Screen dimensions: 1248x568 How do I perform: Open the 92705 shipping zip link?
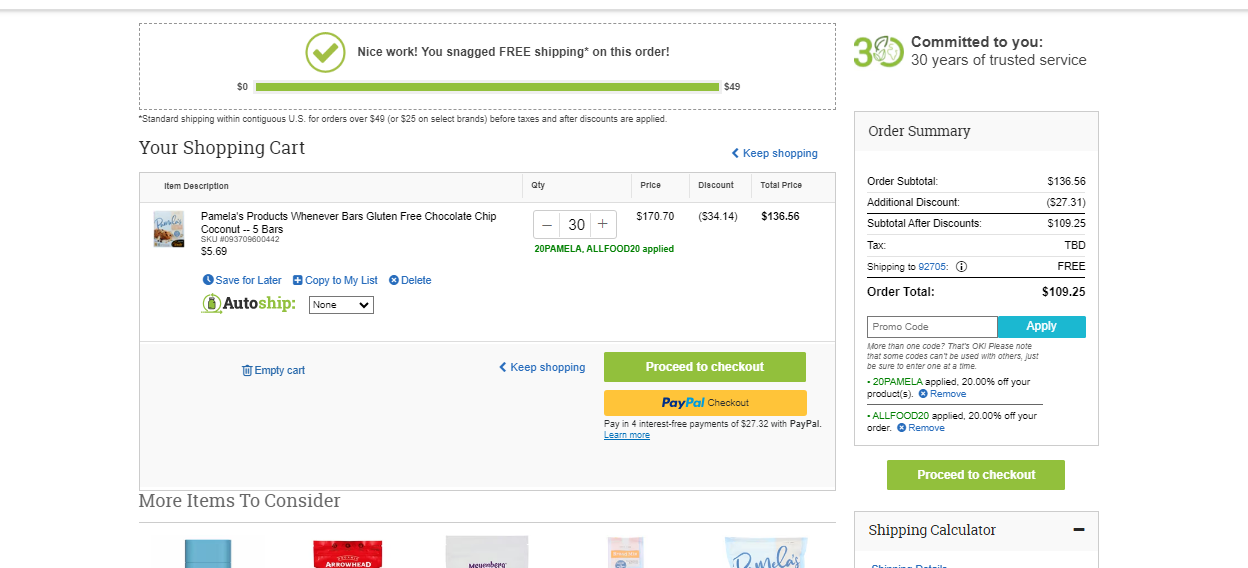coord(932,267)
